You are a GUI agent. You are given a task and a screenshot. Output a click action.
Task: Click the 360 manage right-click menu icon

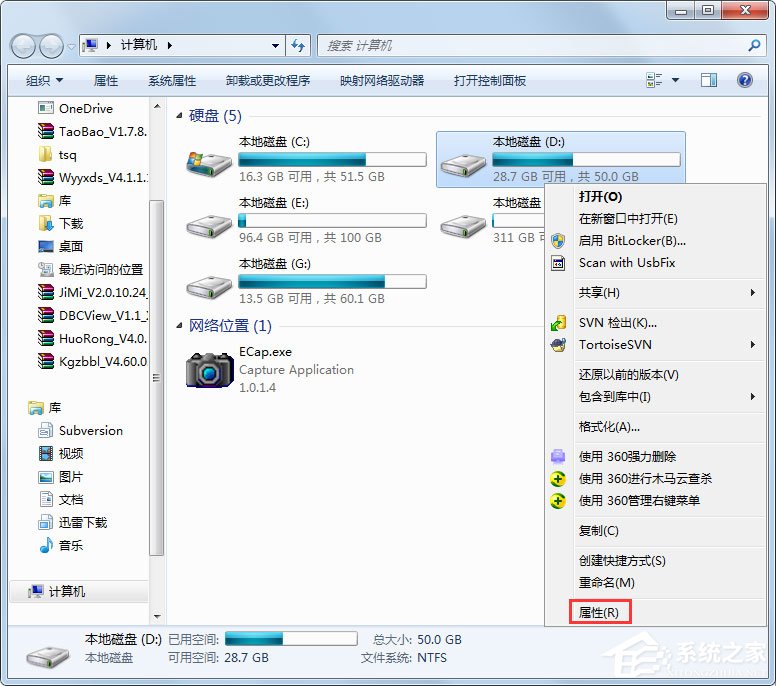558,500
